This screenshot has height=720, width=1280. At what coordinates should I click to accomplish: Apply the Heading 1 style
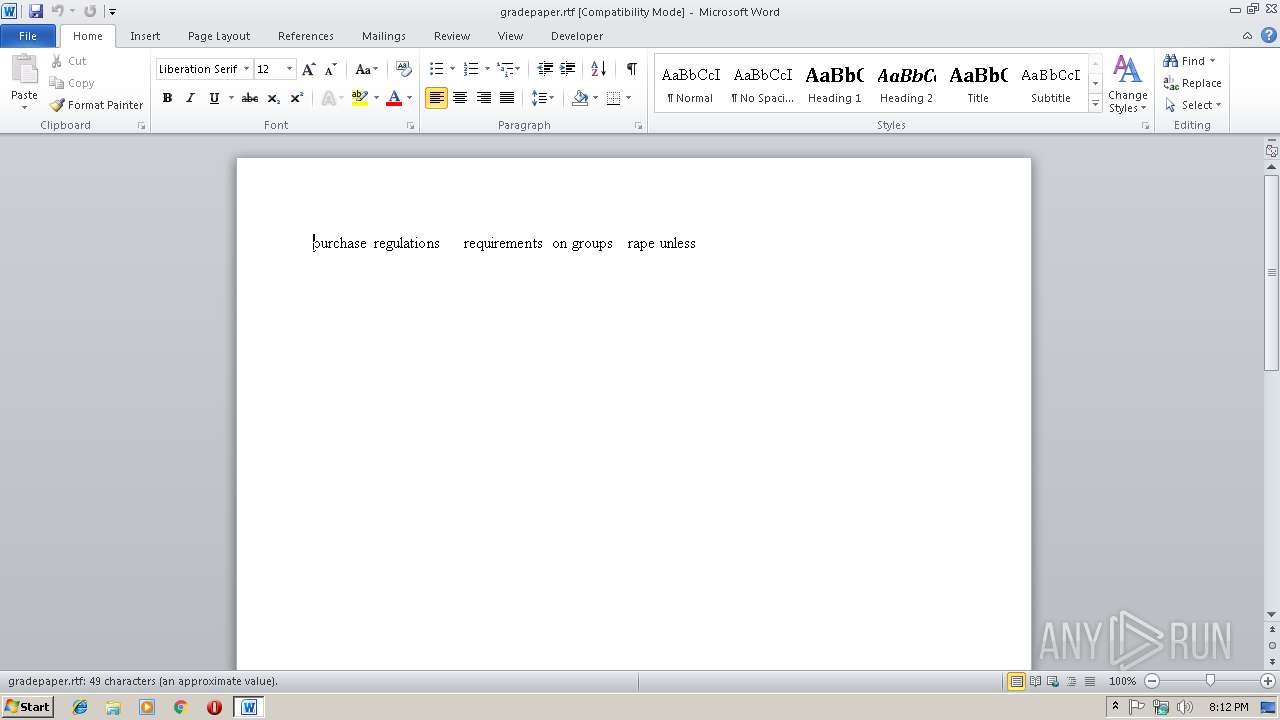point(834,84)
